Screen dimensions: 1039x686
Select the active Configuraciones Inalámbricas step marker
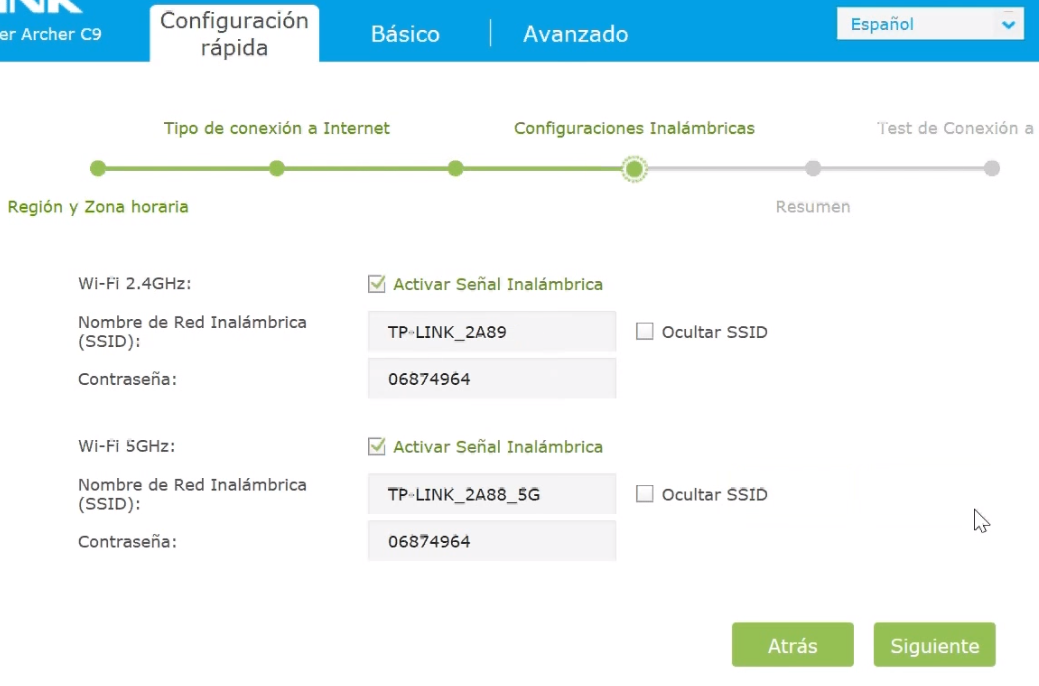636,168
